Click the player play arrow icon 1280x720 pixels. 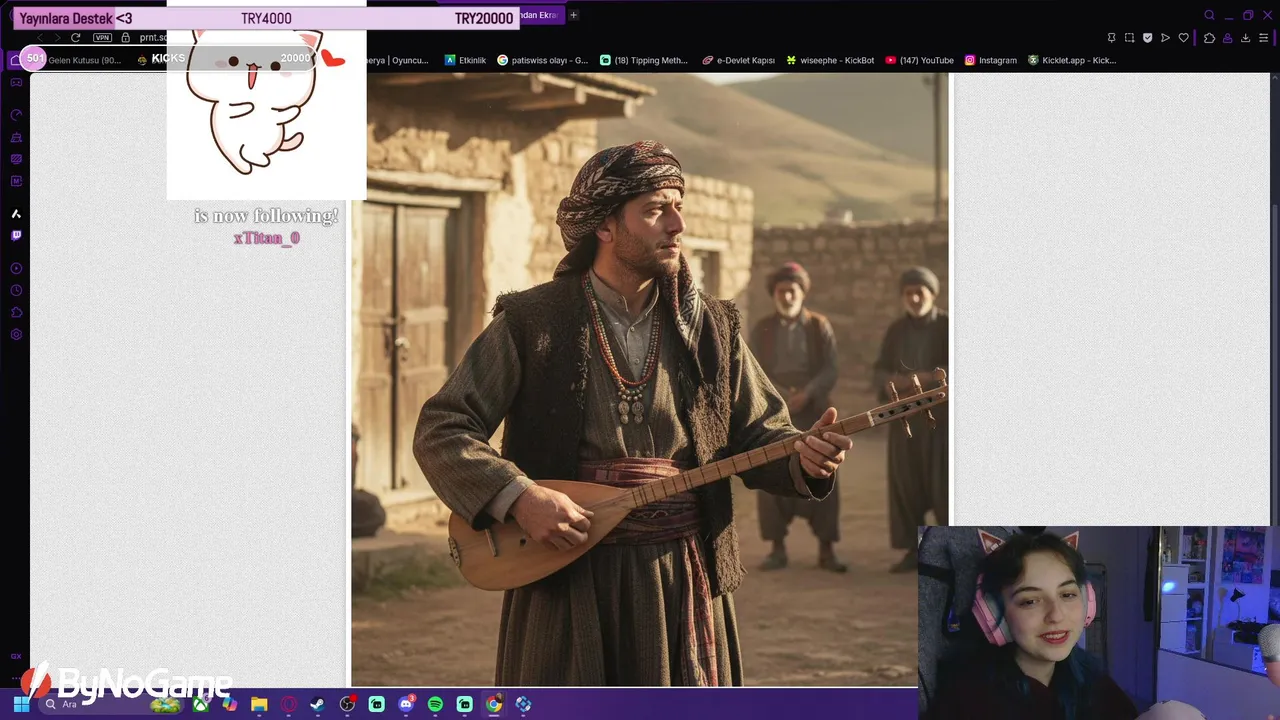tap(1165, 38)
